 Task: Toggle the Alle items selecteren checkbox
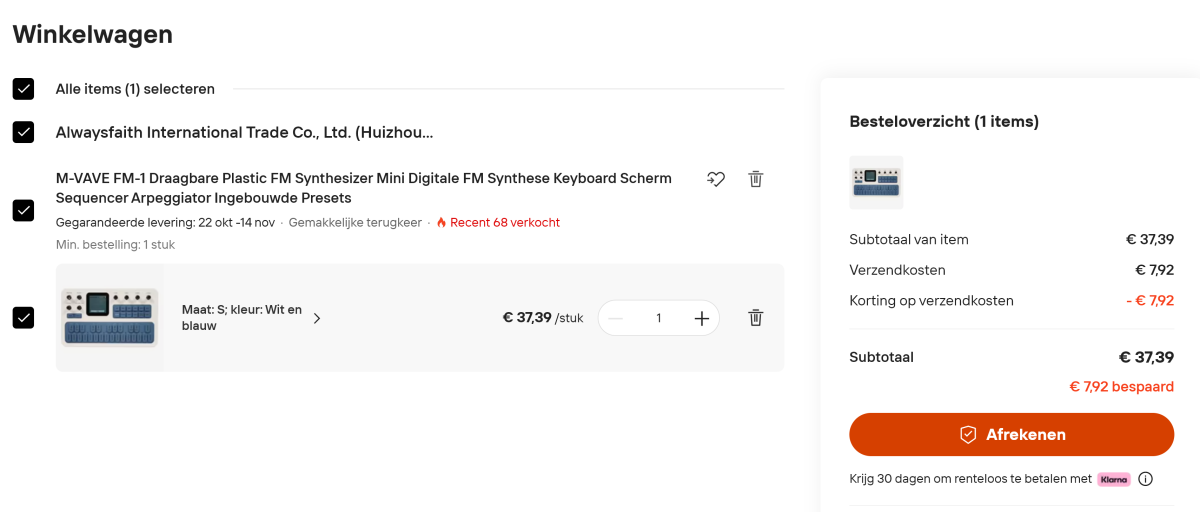click(23, 89)
